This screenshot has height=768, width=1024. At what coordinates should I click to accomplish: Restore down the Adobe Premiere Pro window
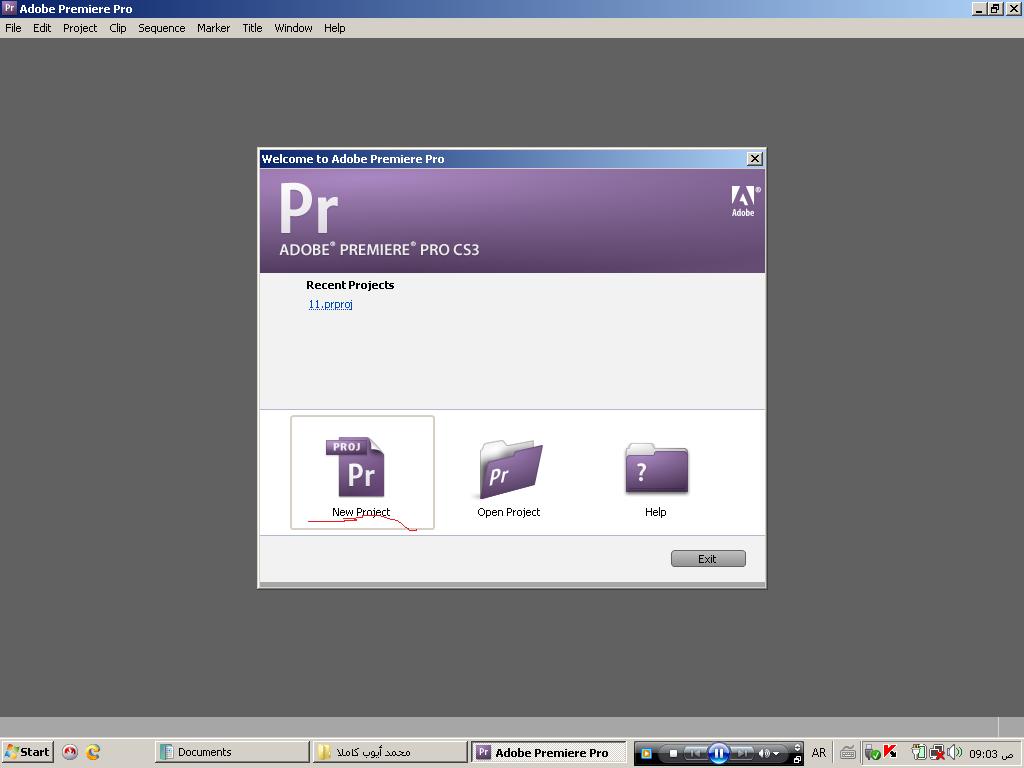click(995, 8)
